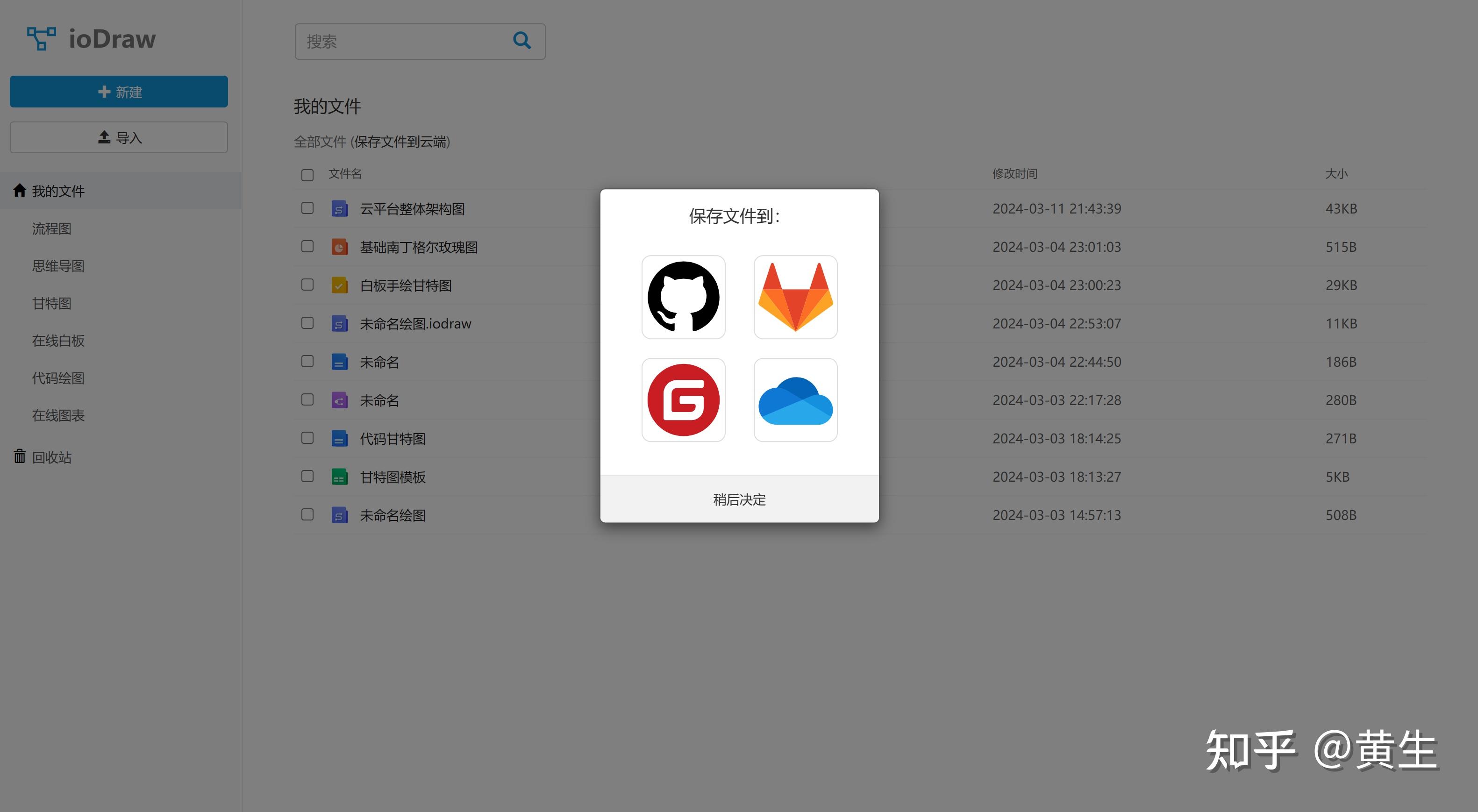Click the file icon of 基础南丁格尔玫瑰图
The width and height of the screenshot is (1478, 812).
[340, 247]
